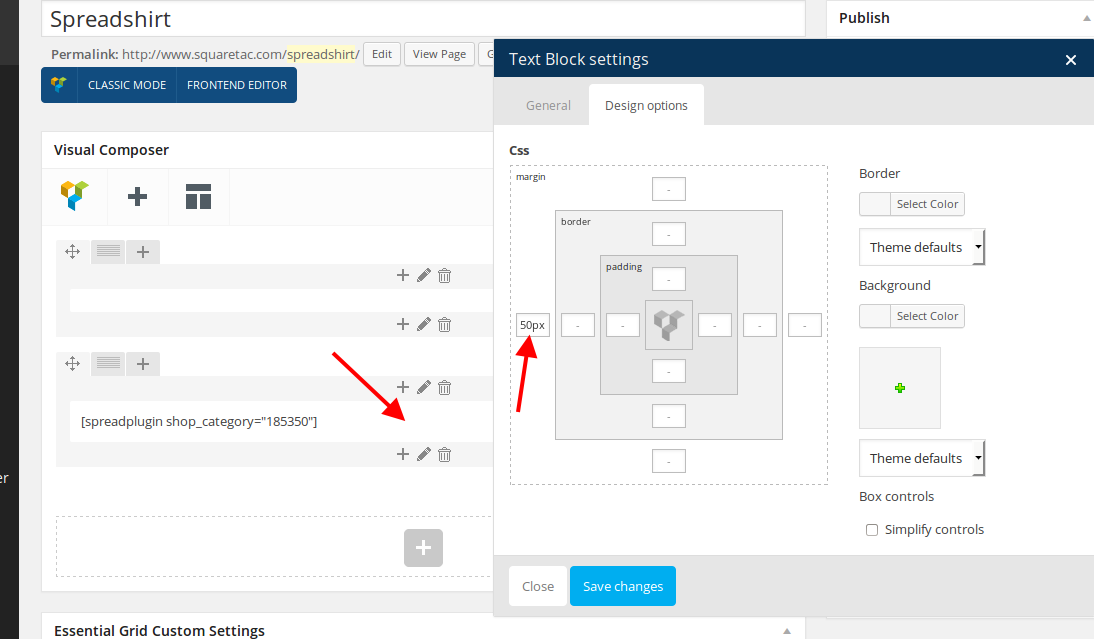Click bottom pencil icon of the first row's column

pyautogui.click(x=424, y=324)
